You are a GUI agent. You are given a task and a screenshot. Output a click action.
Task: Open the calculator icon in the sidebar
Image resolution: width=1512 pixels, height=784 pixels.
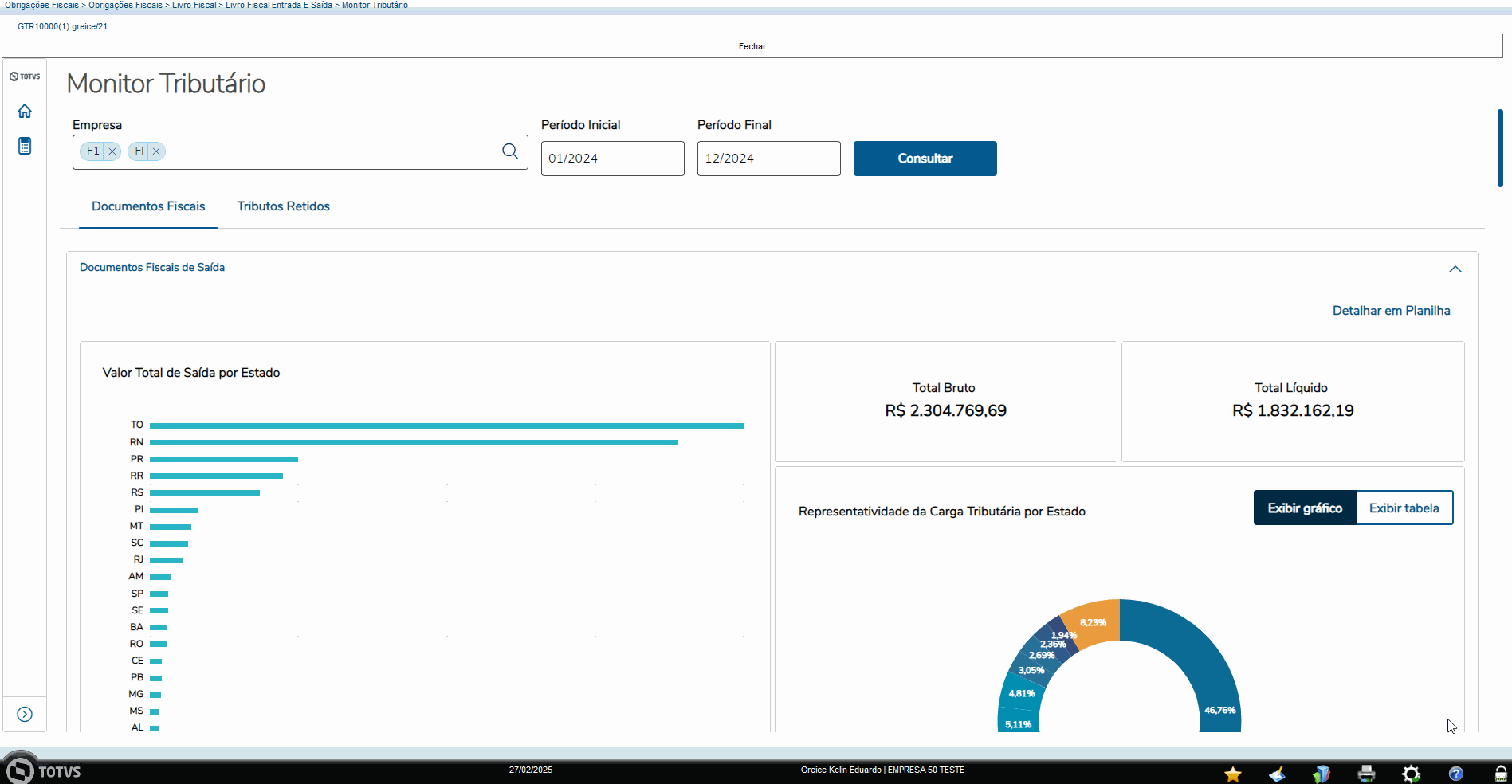25,146
